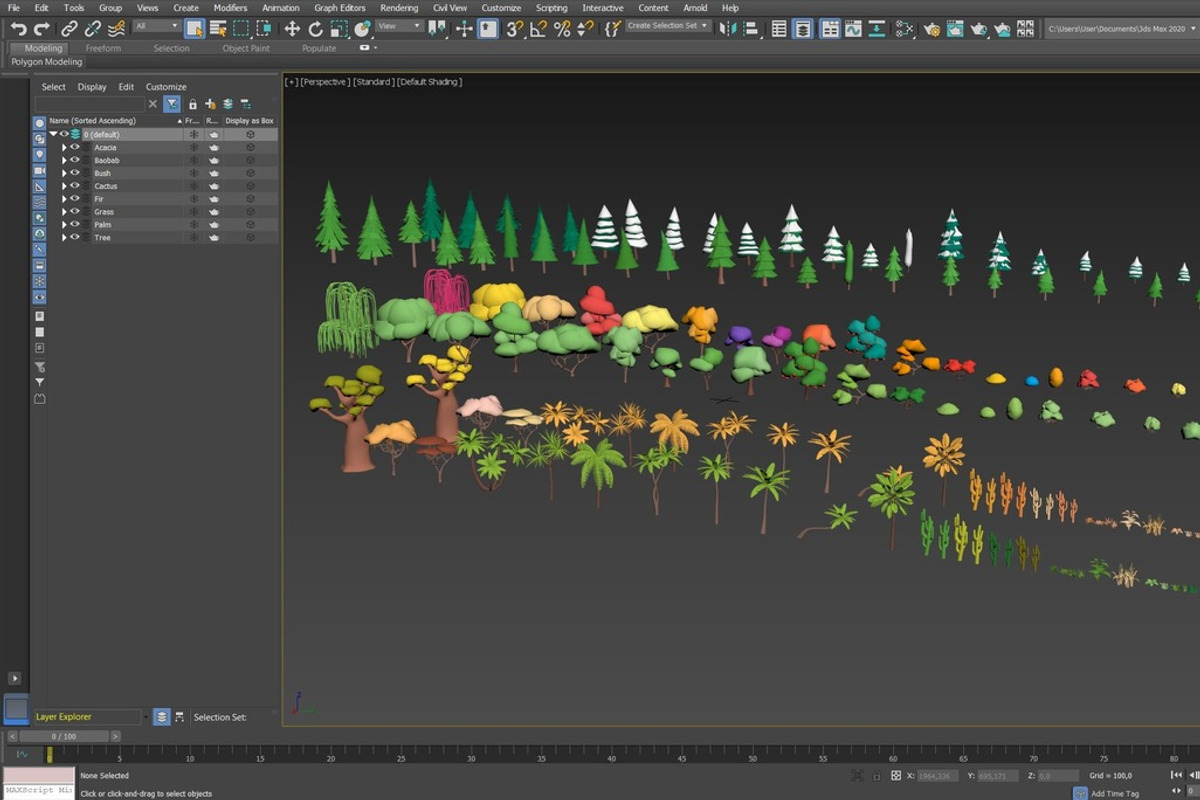The height and width of the screenshot is (800, 1200).
Task: Select the Move tool in toolbar
Action: [x=292, y=29]
